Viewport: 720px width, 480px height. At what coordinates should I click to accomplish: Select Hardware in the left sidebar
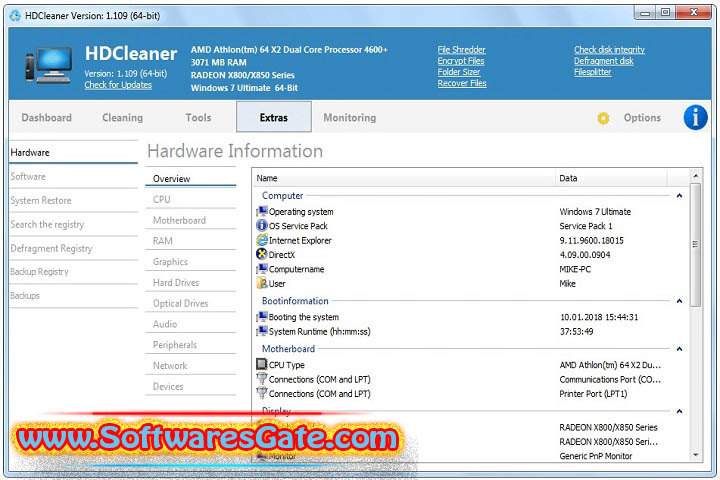[x=73, y=152]
